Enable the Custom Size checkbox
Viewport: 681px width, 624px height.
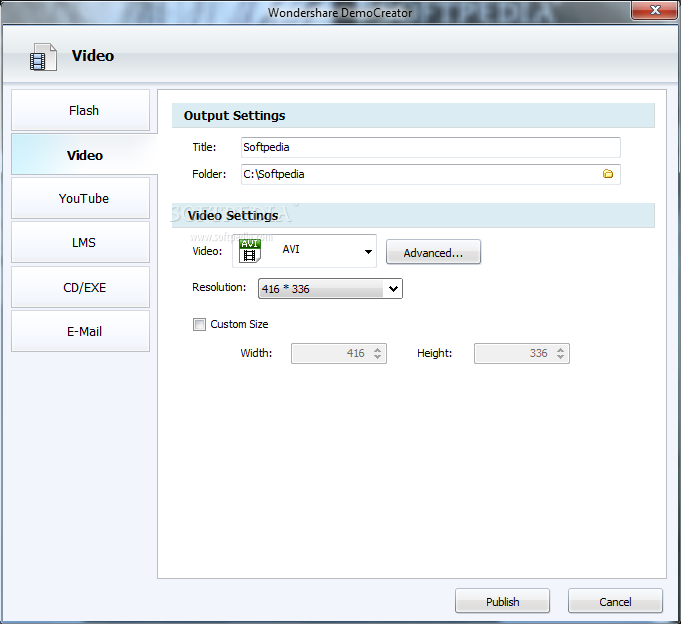[x=199, y=324]
